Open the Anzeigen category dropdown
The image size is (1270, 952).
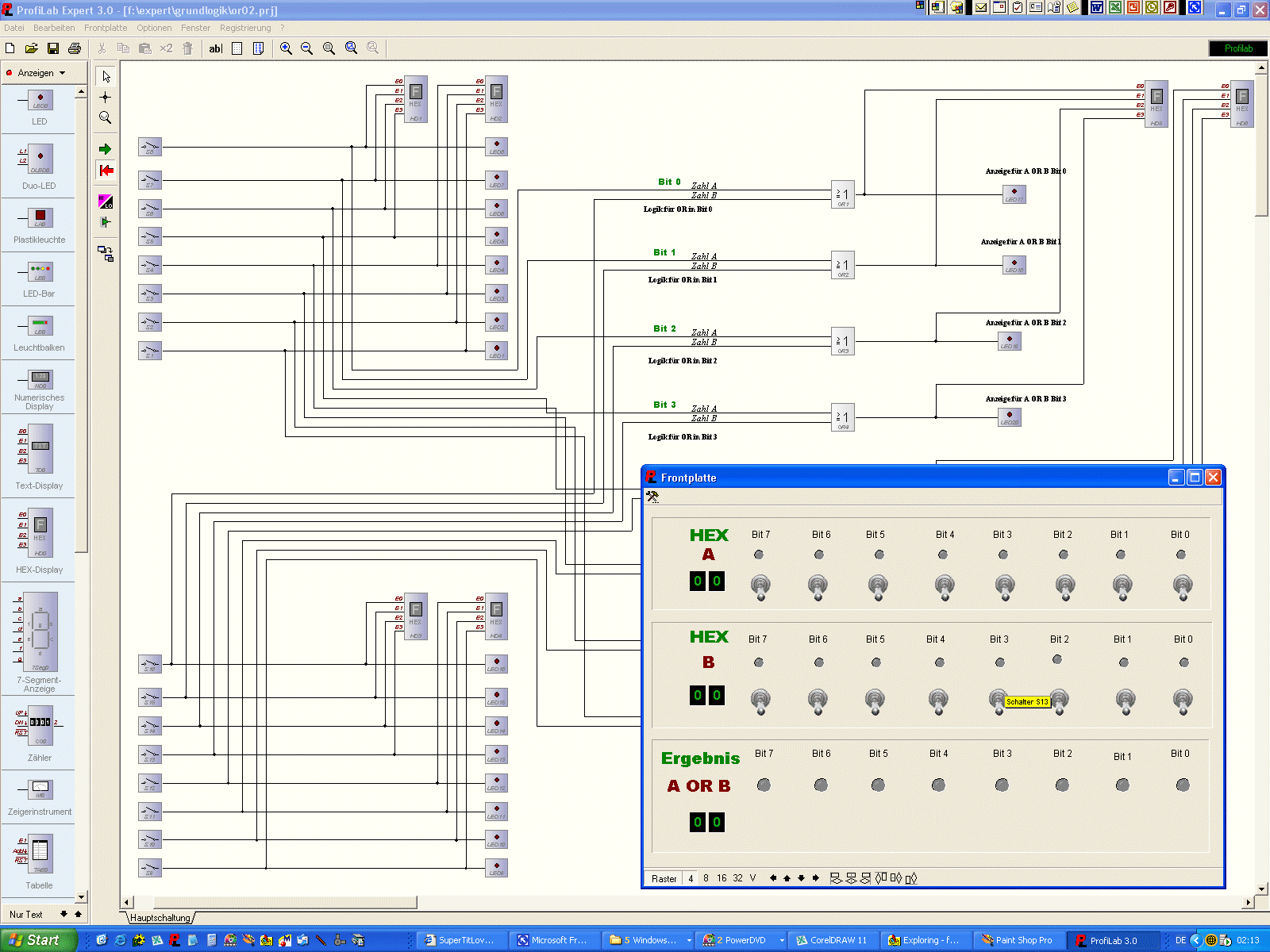point(44,73)
